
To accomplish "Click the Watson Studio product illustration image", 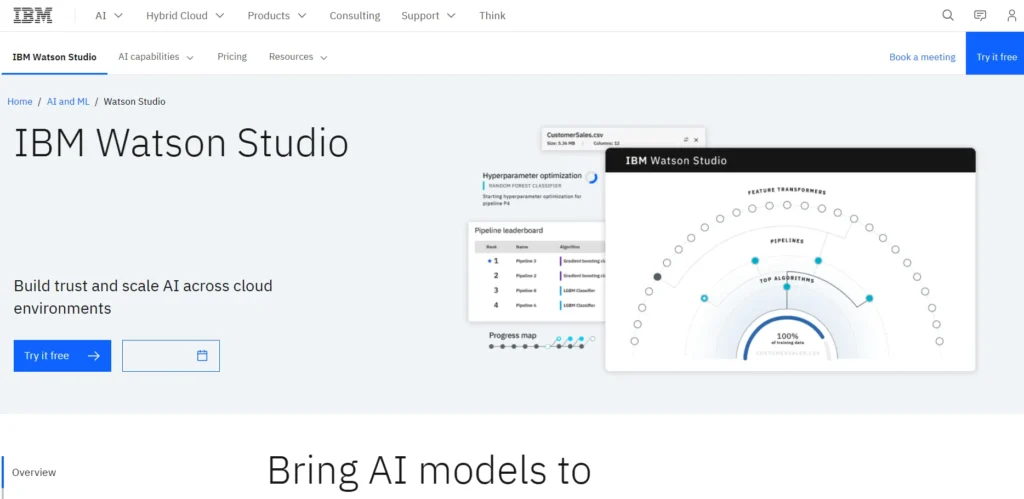I will [722, 248].
